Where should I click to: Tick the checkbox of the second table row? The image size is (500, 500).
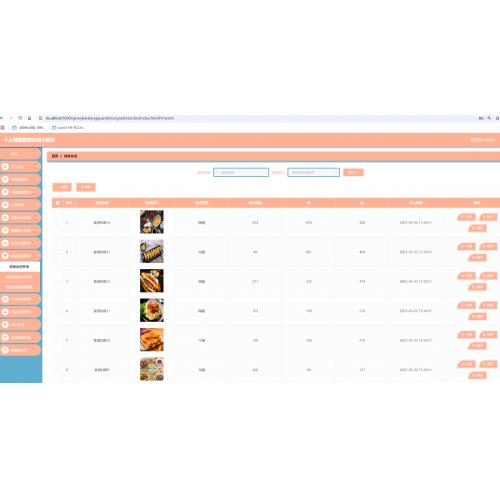pos(58,252)
